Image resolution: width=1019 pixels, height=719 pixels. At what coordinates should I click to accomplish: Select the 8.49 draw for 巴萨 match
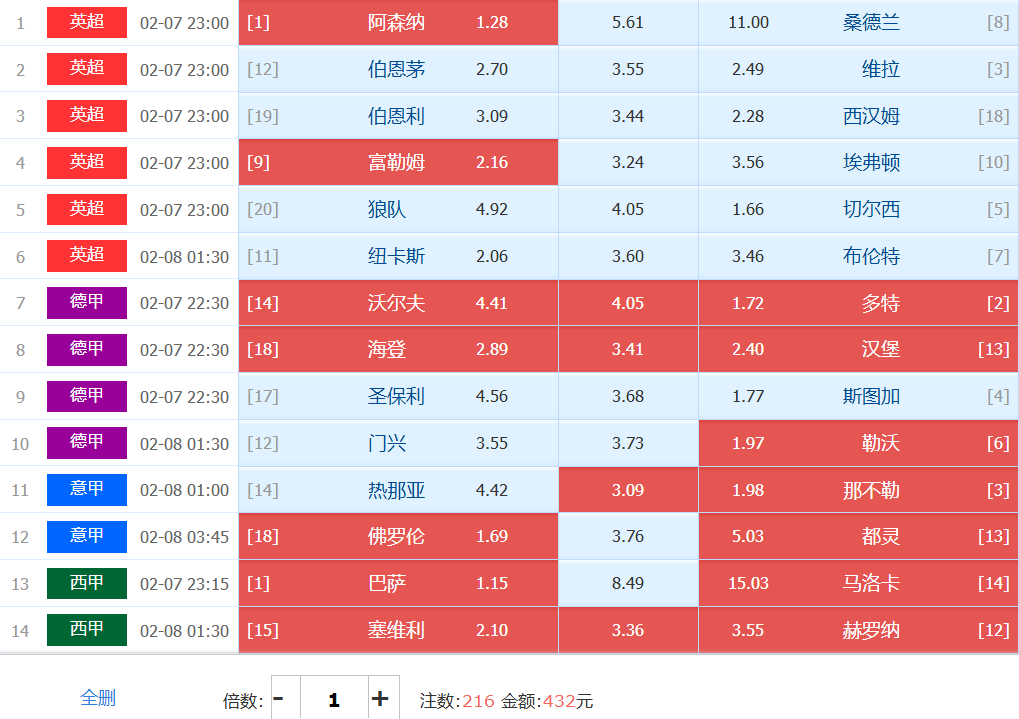tap(628, 583)
